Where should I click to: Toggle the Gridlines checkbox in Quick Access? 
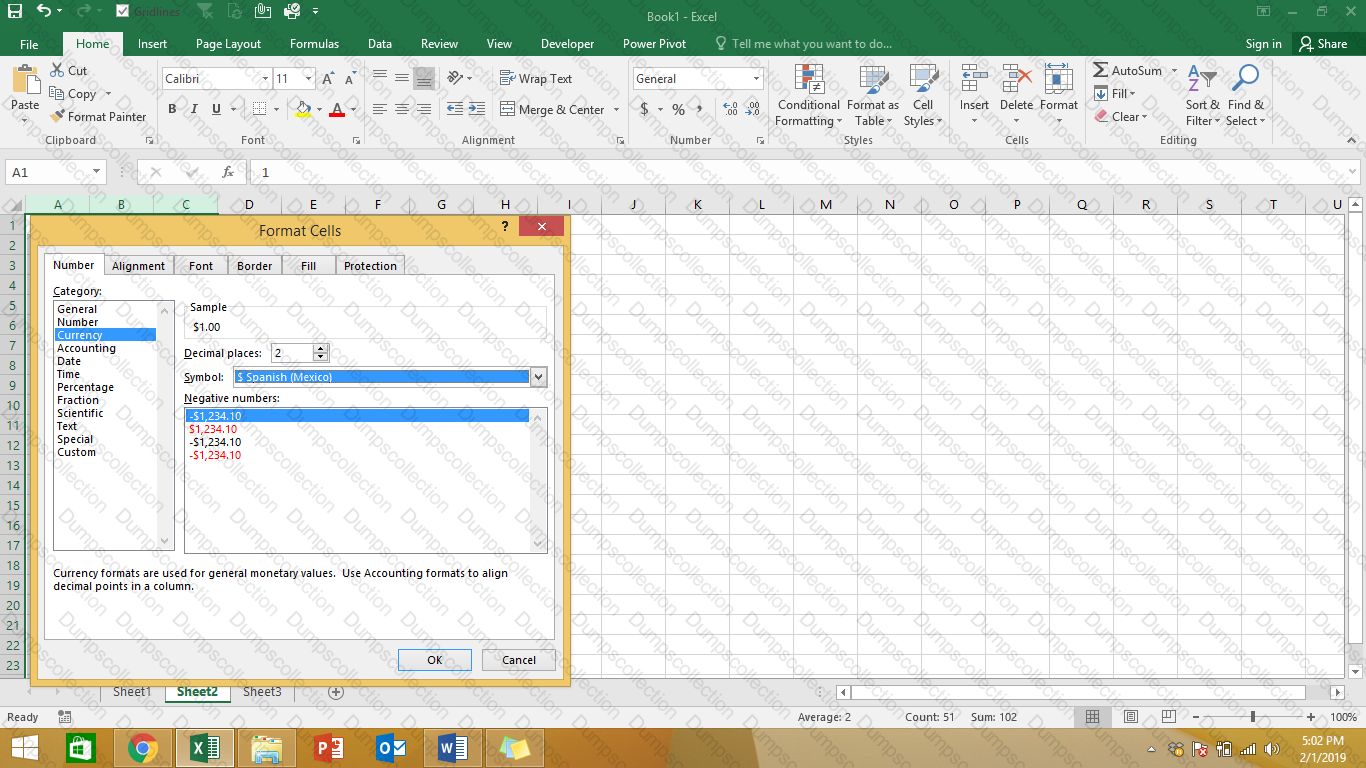pos(122,11)
